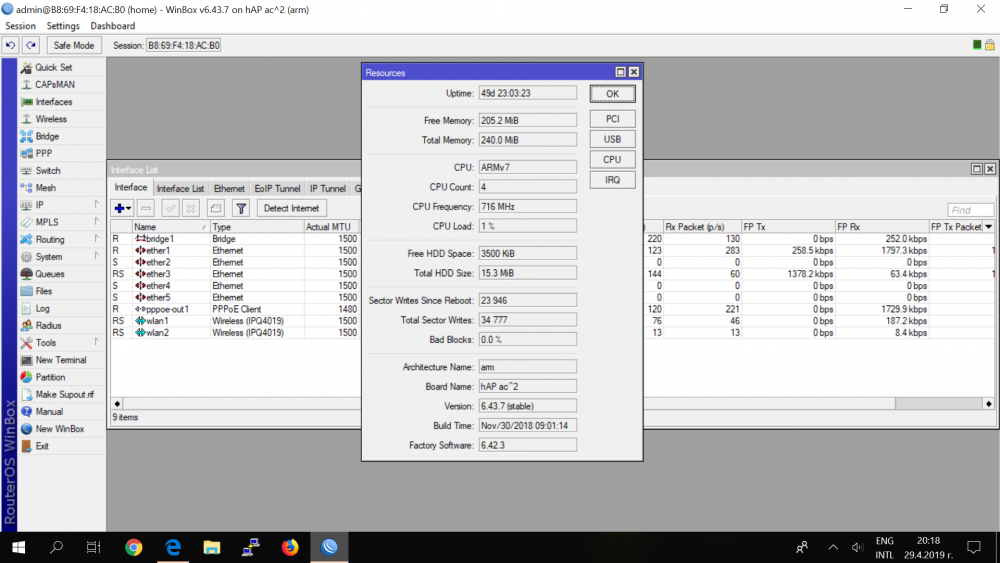1000x563 pixels.
Task: Click the enable checkmark button in Interface List
Action: coord(170,208)
